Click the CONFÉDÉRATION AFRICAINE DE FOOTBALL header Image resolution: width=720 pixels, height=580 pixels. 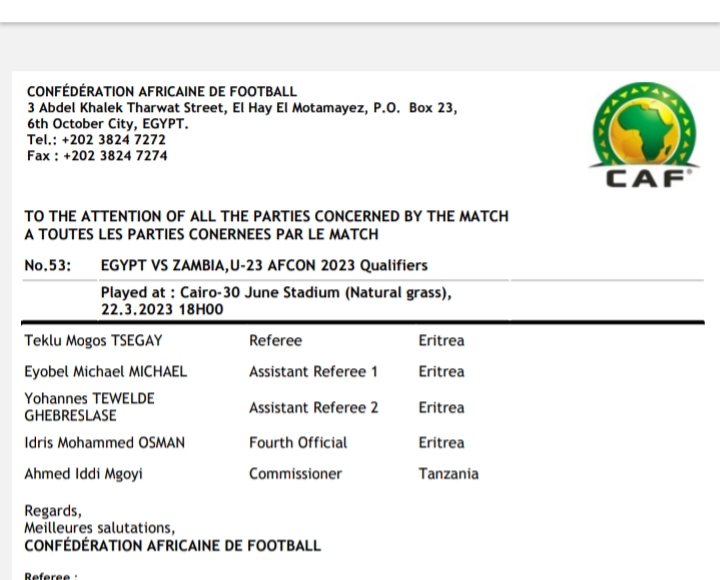161,92
